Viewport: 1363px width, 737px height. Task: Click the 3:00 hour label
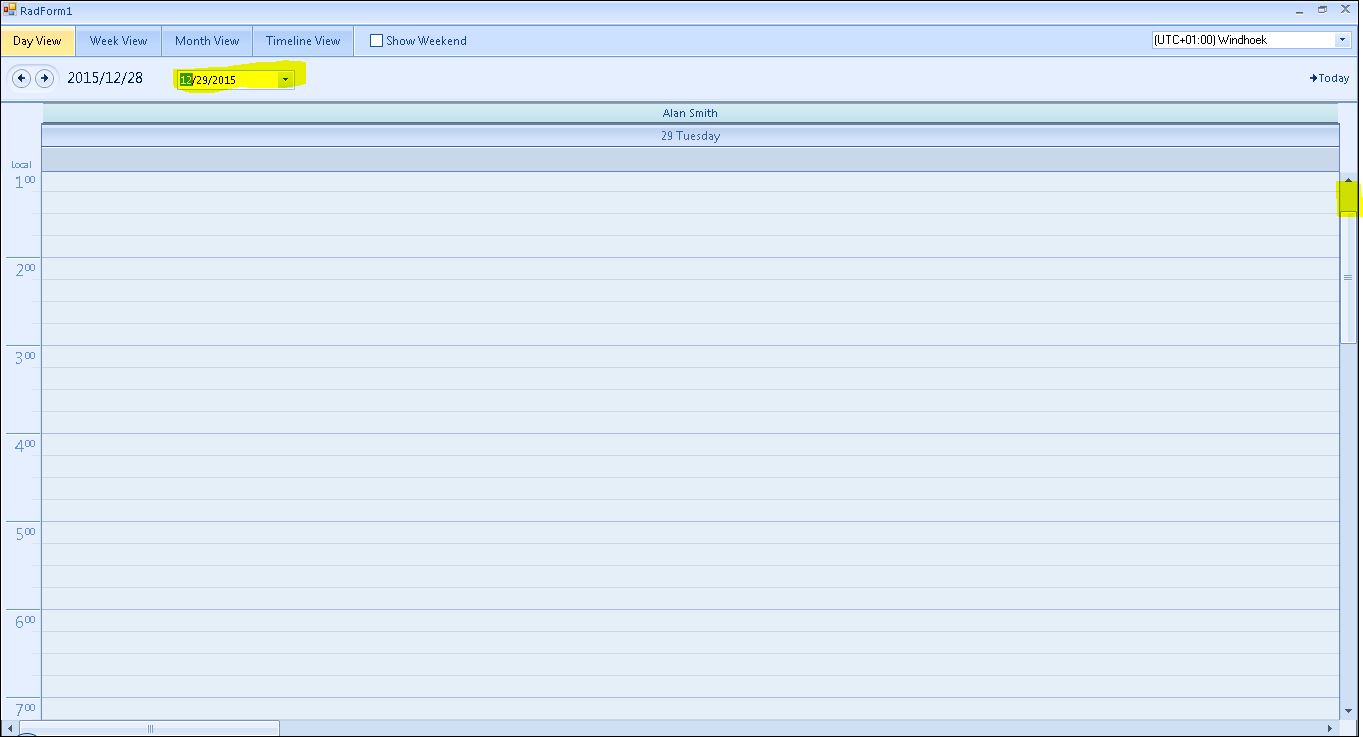[25, 358]
